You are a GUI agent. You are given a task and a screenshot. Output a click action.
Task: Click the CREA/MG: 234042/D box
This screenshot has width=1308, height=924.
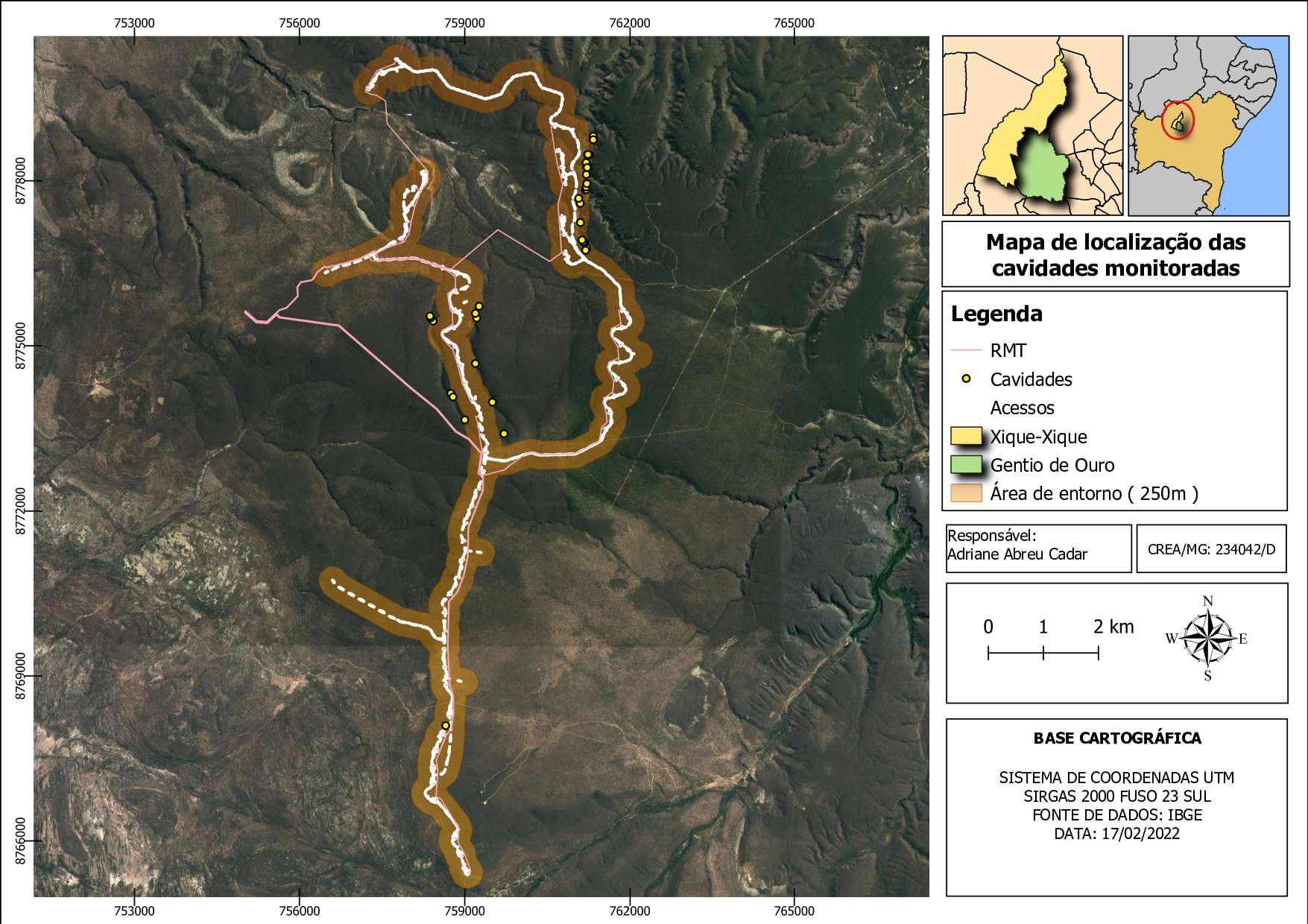pyautogui.click(x=1211, y=549)
